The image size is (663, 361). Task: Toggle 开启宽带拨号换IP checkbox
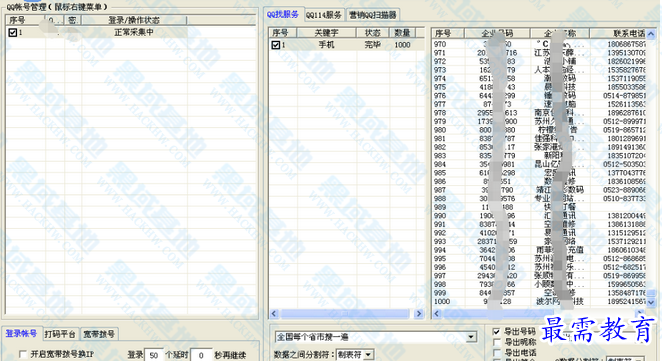pos(23,354)
